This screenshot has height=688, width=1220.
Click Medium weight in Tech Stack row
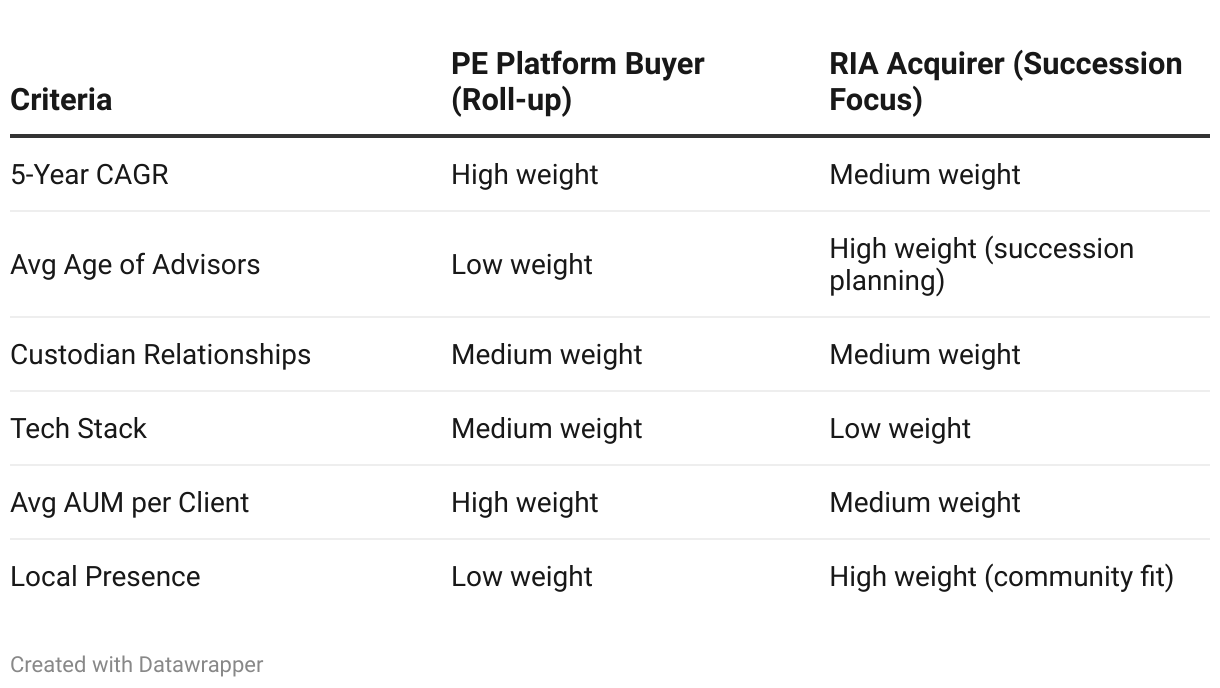(x=547, y=428)
